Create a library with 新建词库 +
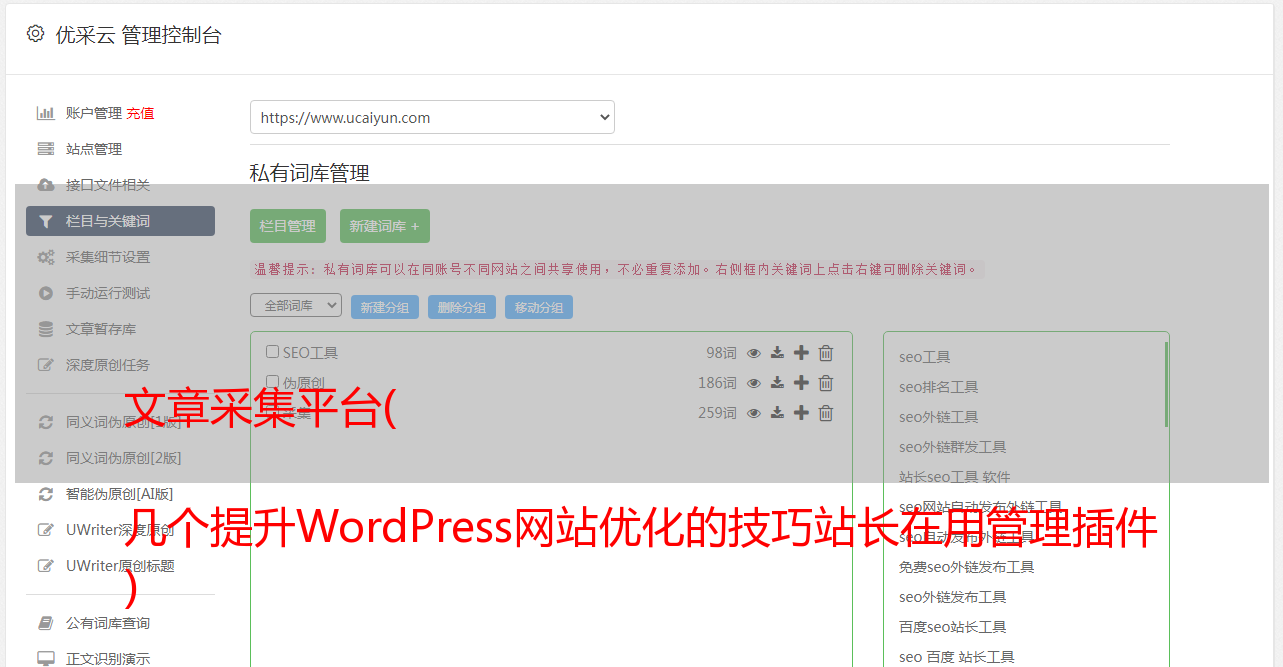 tap(384, 226)
